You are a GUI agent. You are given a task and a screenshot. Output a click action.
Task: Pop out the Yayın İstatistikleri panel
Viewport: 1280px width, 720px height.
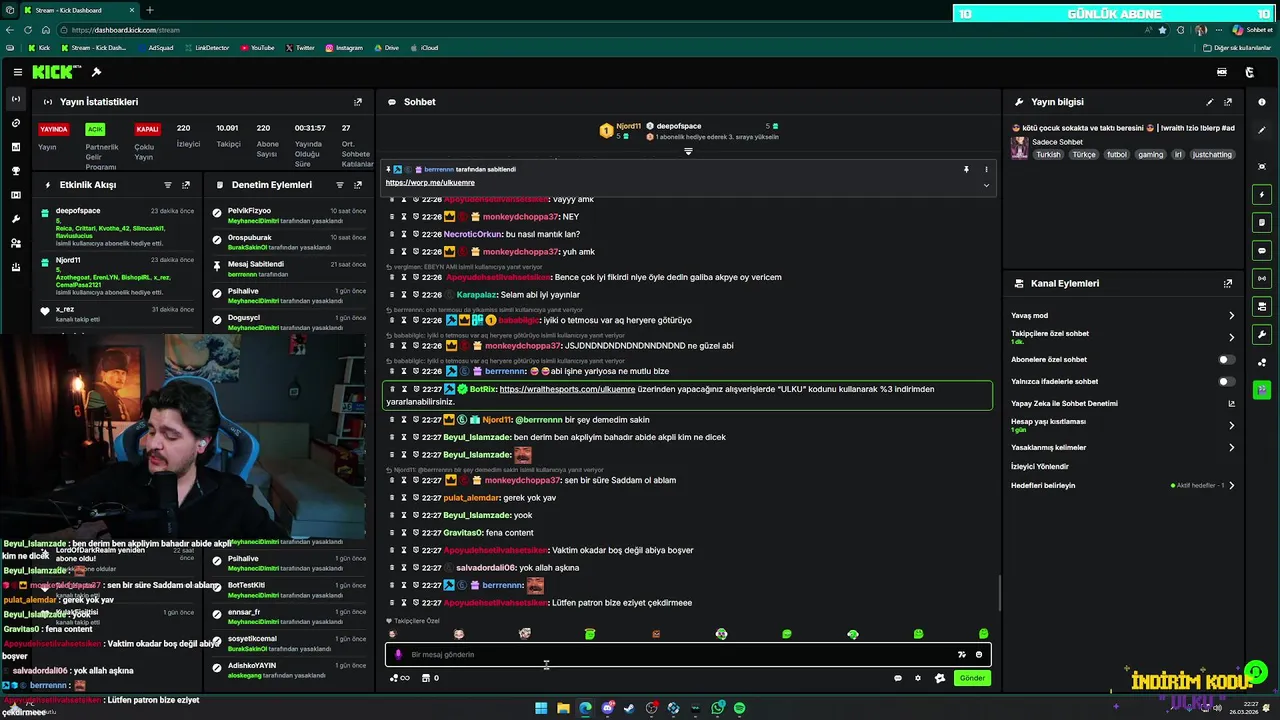(358, 102)
